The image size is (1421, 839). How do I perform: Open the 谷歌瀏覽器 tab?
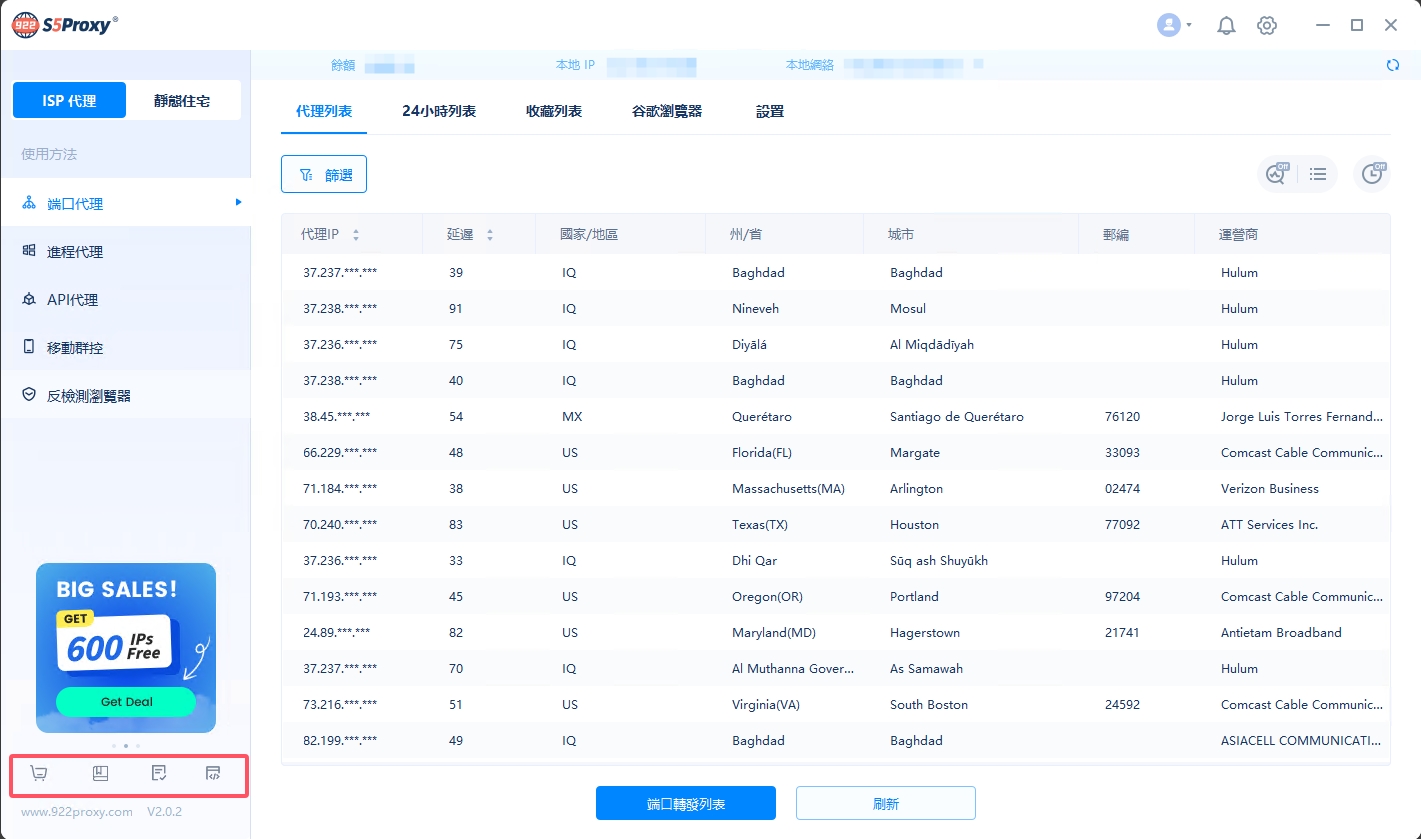coord(667,111)
